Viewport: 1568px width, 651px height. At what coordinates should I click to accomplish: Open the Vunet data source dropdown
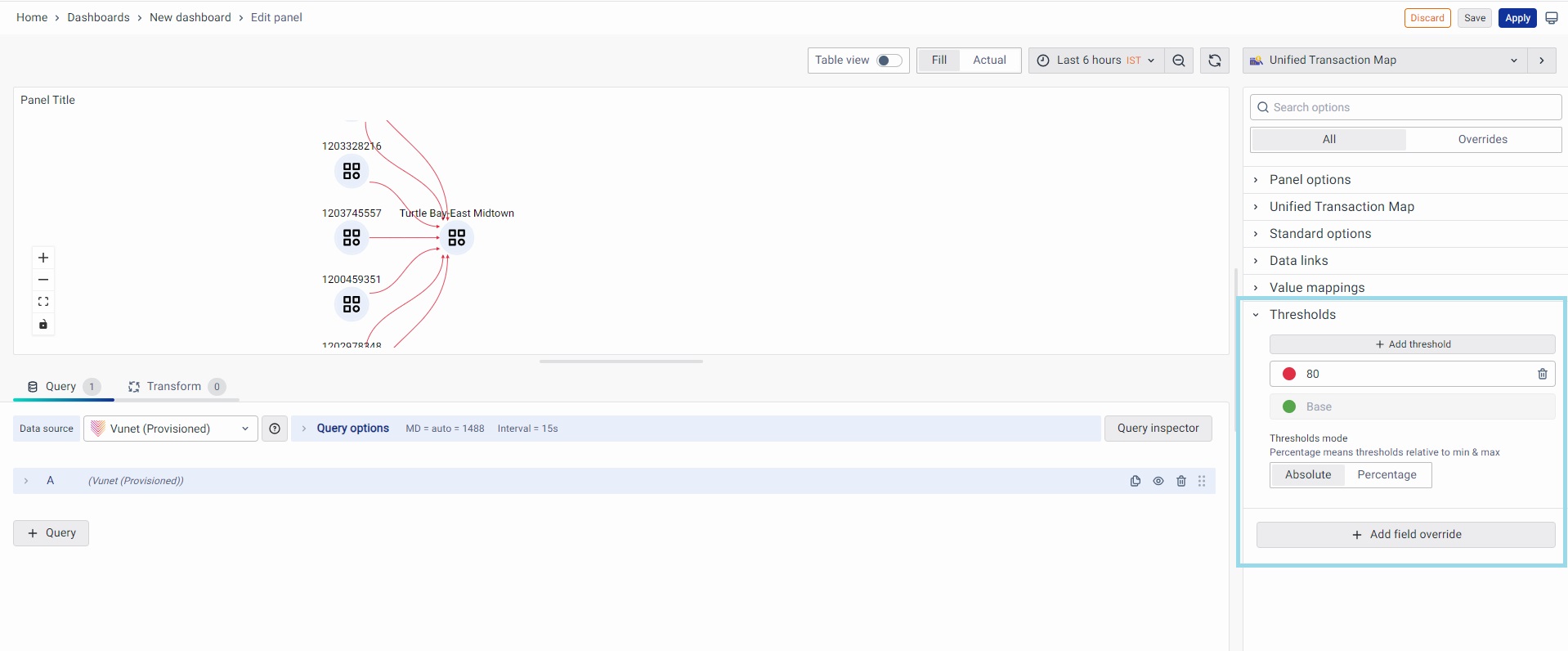[x=170, y=429]
